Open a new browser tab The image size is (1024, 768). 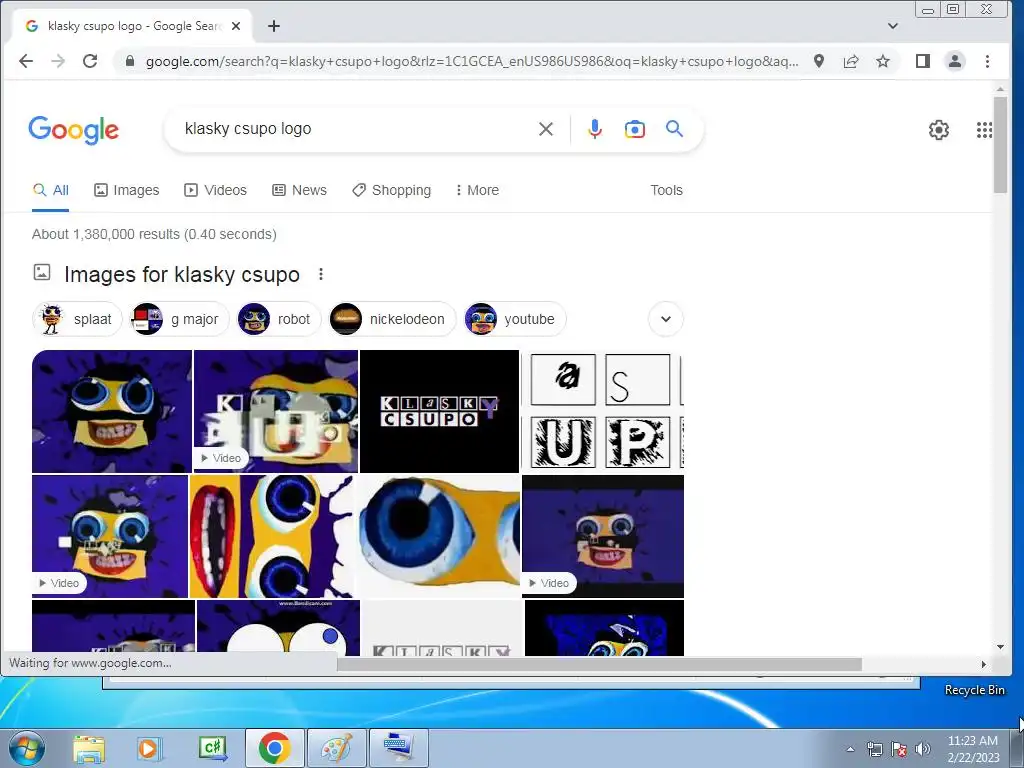tap(274, 26)
